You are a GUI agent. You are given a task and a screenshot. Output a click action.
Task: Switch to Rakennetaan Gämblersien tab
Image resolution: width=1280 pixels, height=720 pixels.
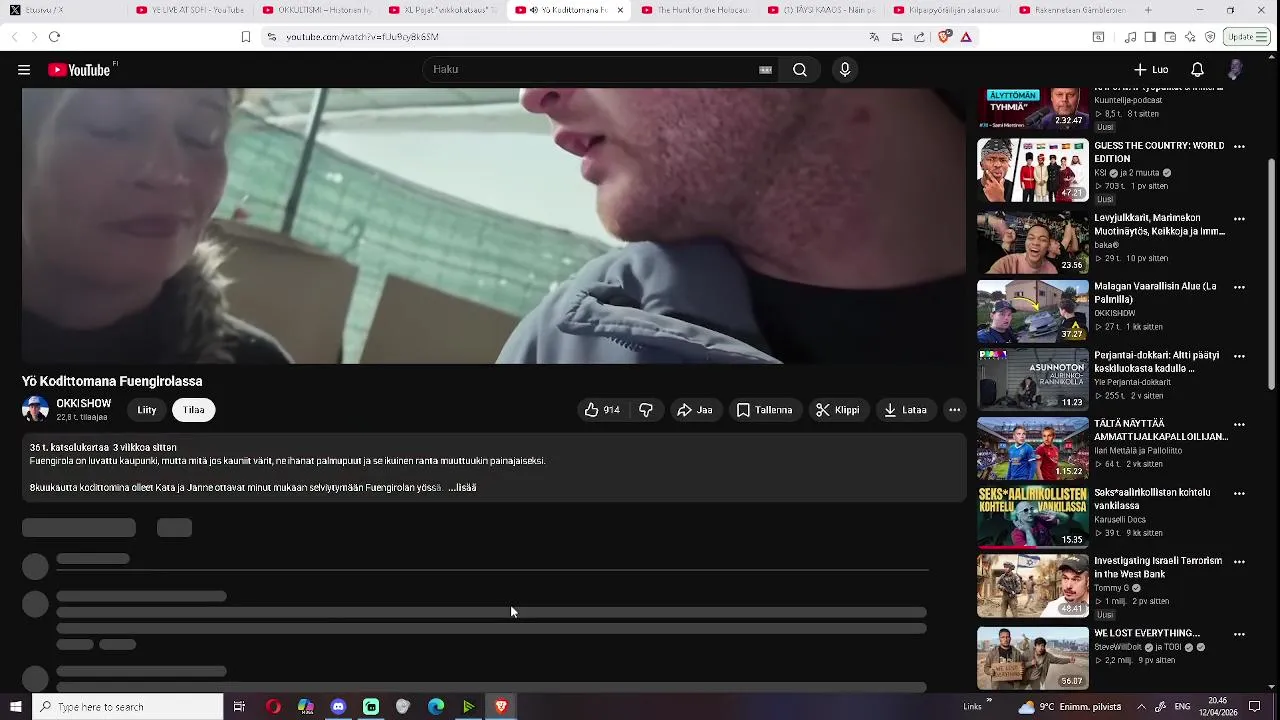click(1072, 10)
